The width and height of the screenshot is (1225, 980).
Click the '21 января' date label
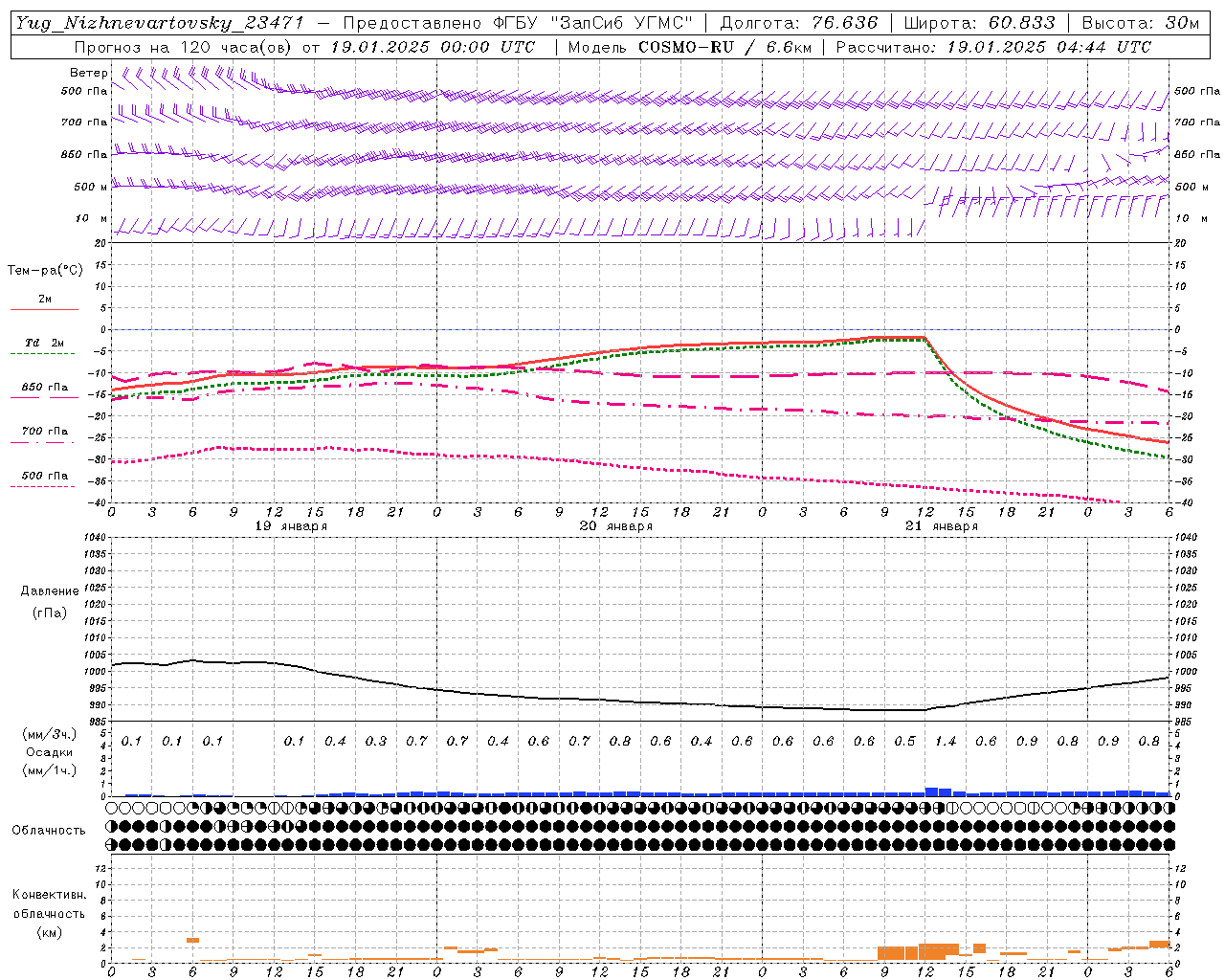[x=942, y=526]
